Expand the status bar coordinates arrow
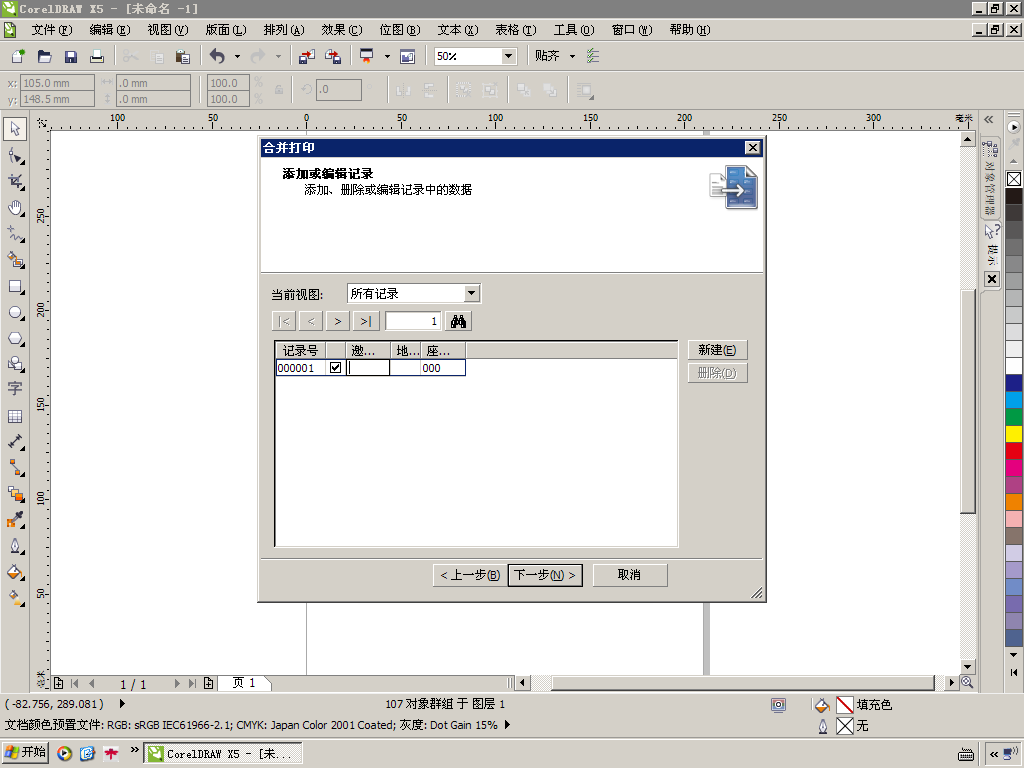1024x768 pixels. [122, 704]
